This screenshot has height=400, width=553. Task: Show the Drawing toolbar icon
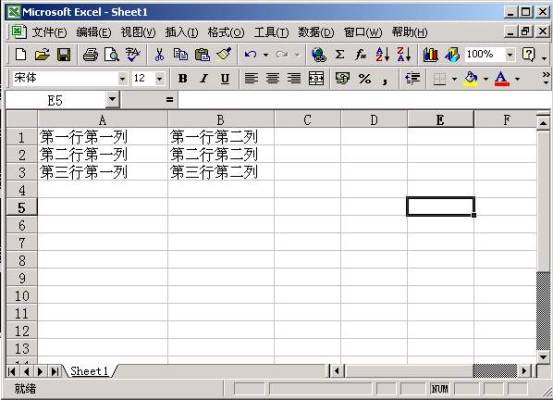(x=452, y=55)
